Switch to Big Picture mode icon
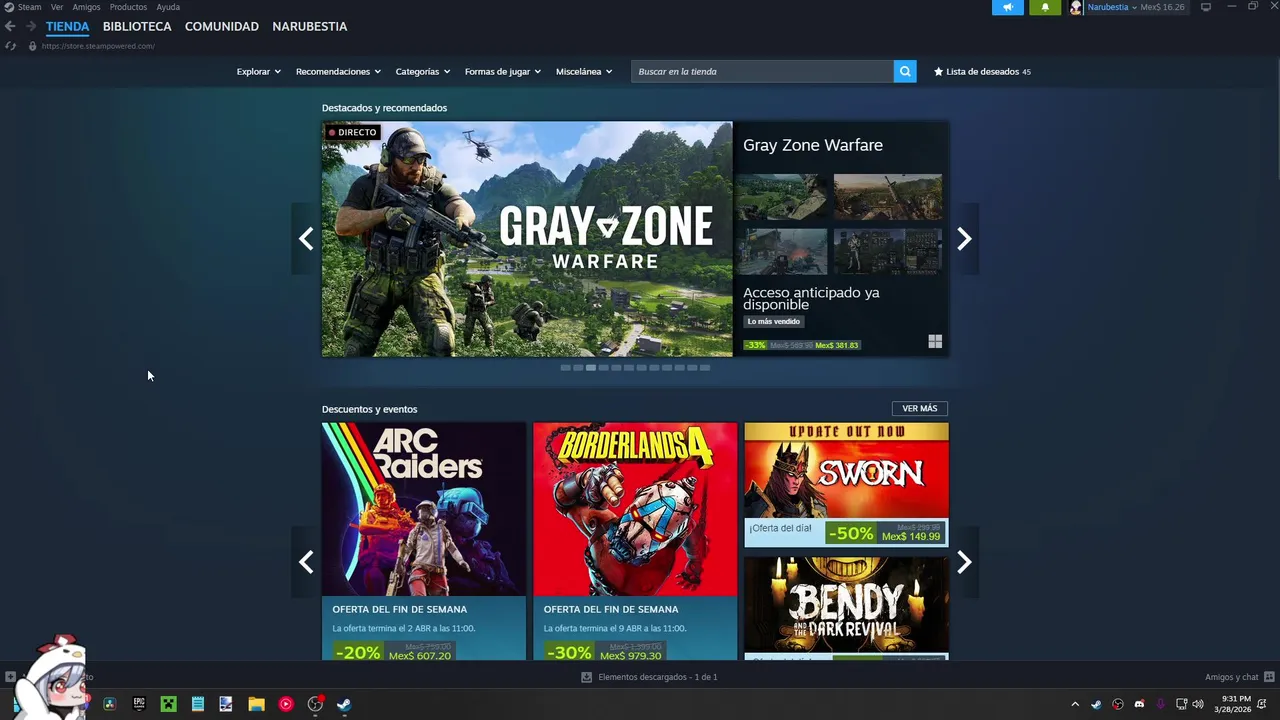Image resolution: width=1280 pixels, height=720 pixels. point(1206,7)
